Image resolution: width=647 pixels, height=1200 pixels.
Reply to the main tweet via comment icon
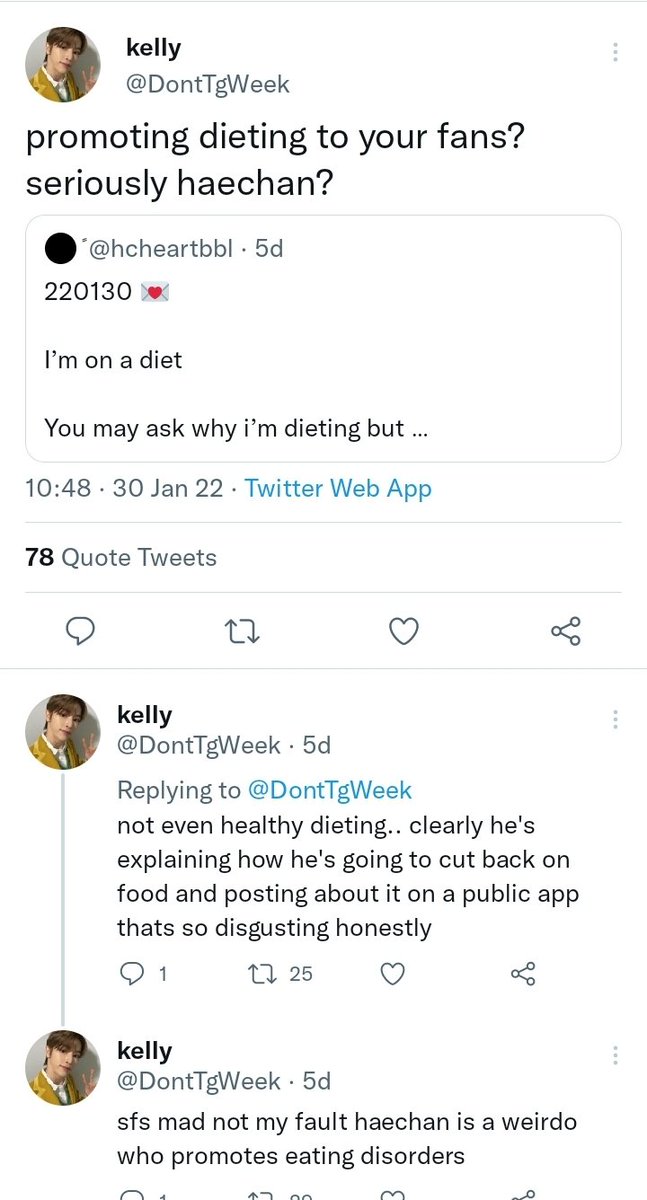tap(82, 632)
